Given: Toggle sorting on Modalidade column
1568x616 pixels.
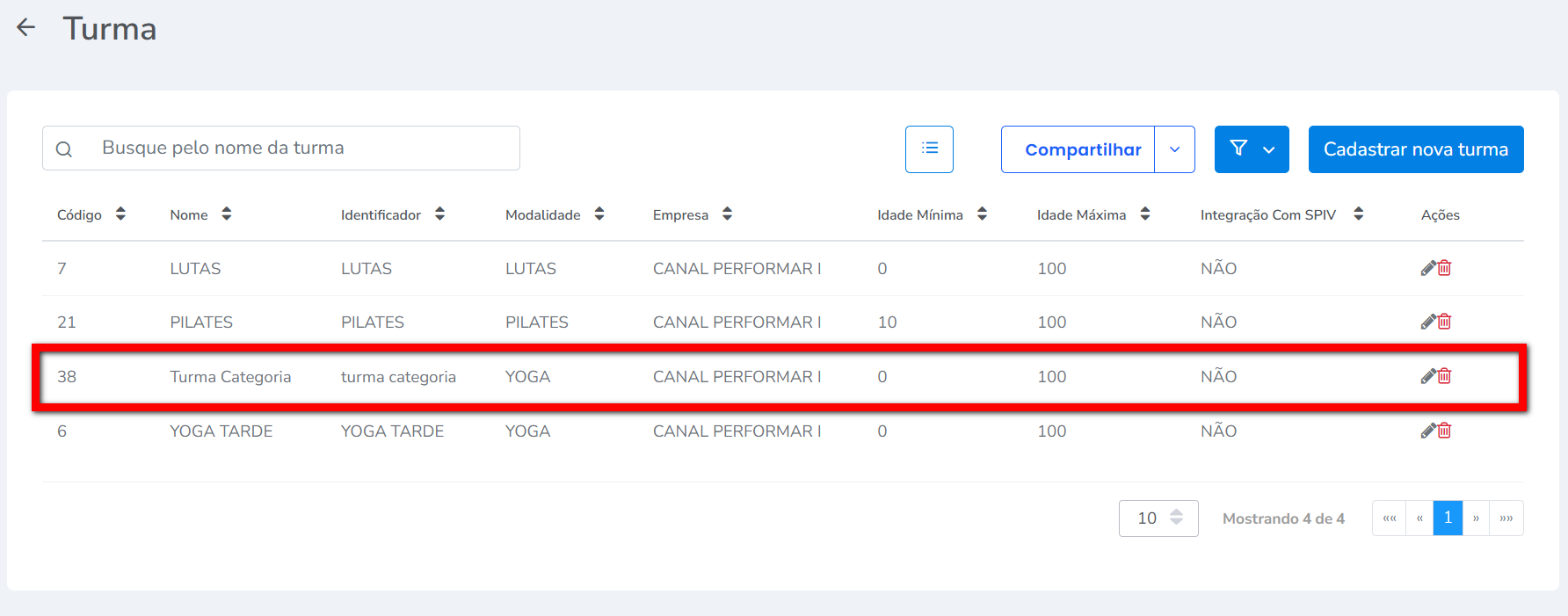Looking at the screenshot, I should coord(599,214).
